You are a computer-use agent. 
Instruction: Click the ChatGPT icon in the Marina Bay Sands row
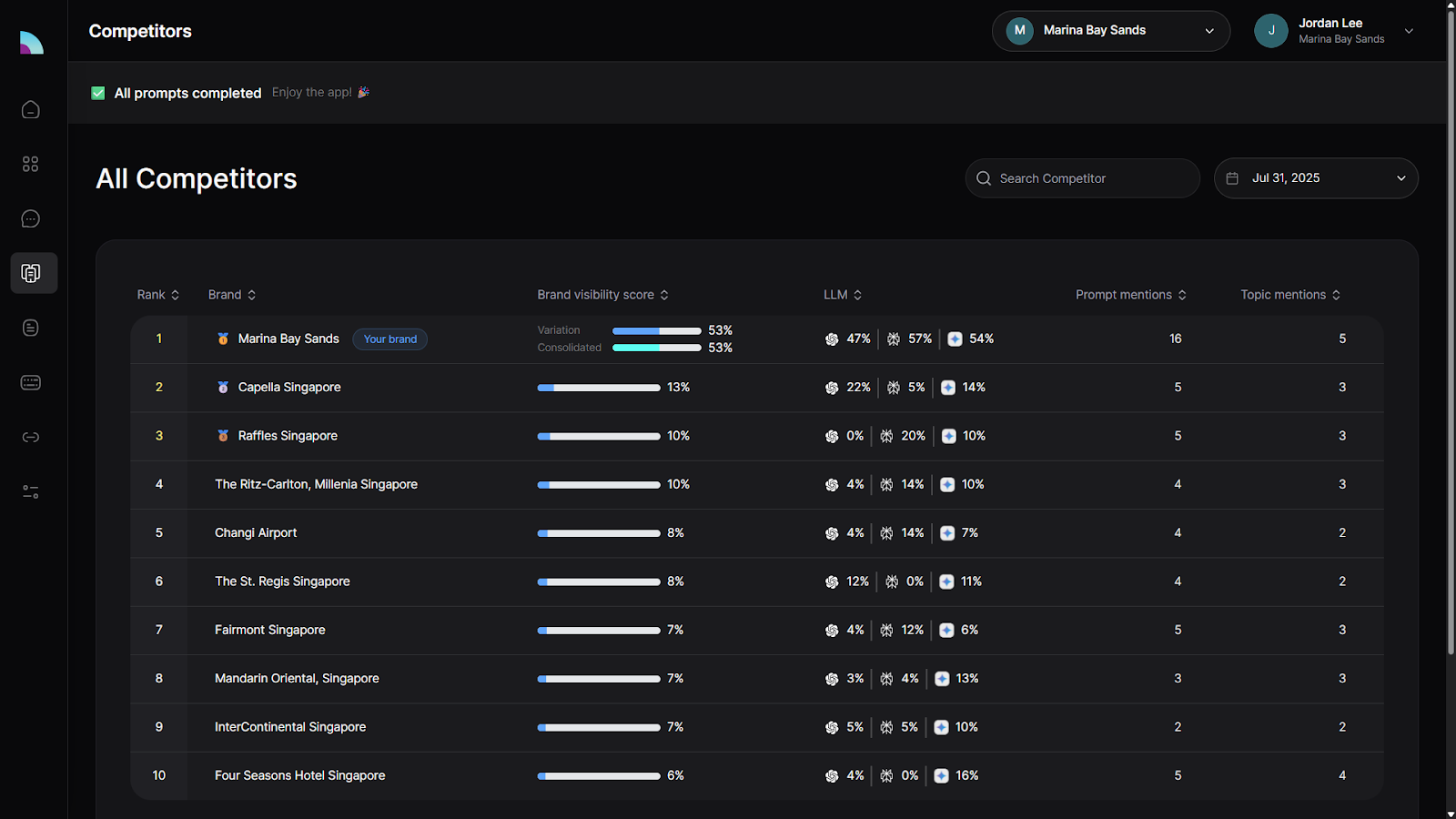coord(832,339)
